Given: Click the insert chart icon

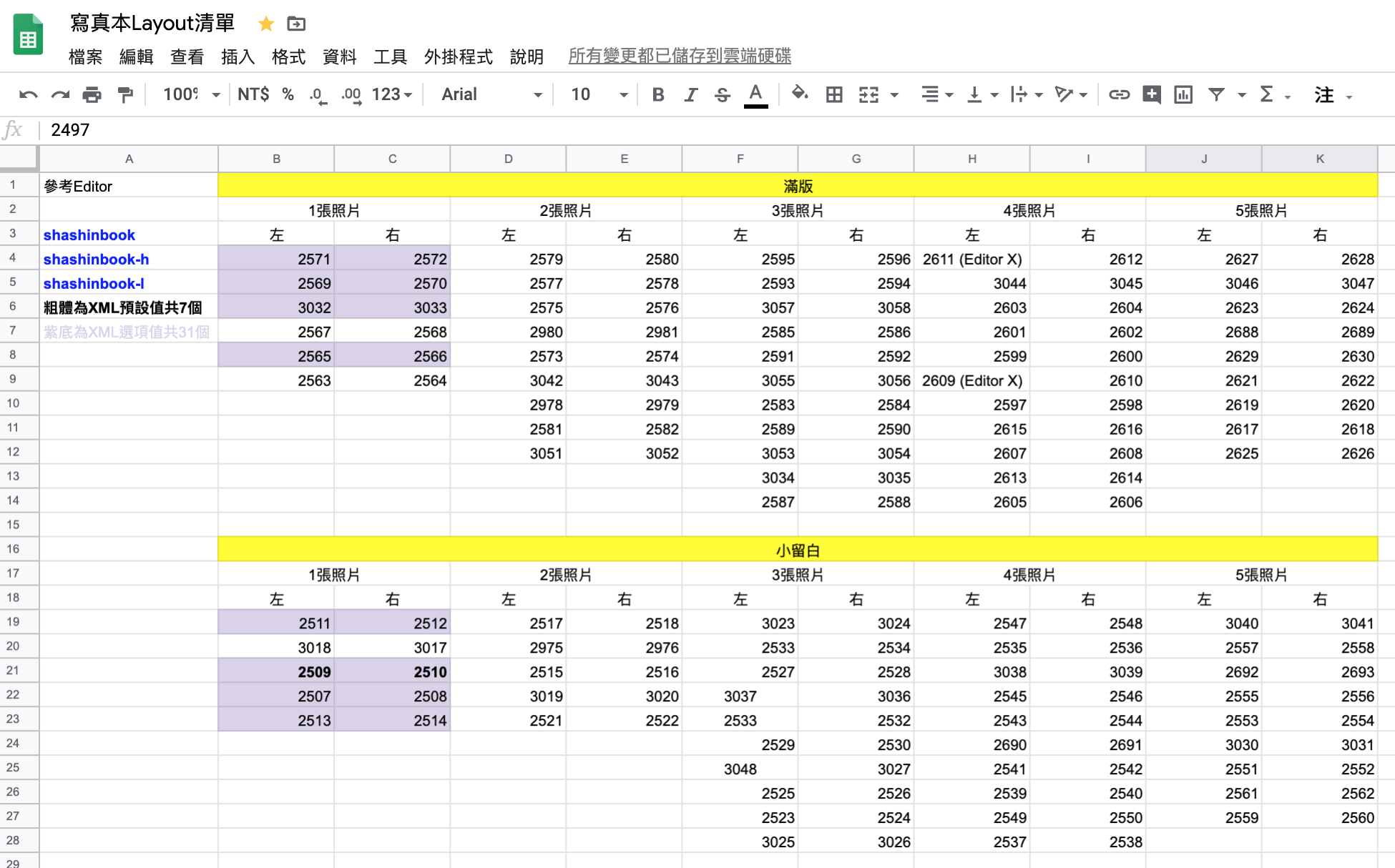Looking at the screenshot, I should click(x=1183, y=94).
